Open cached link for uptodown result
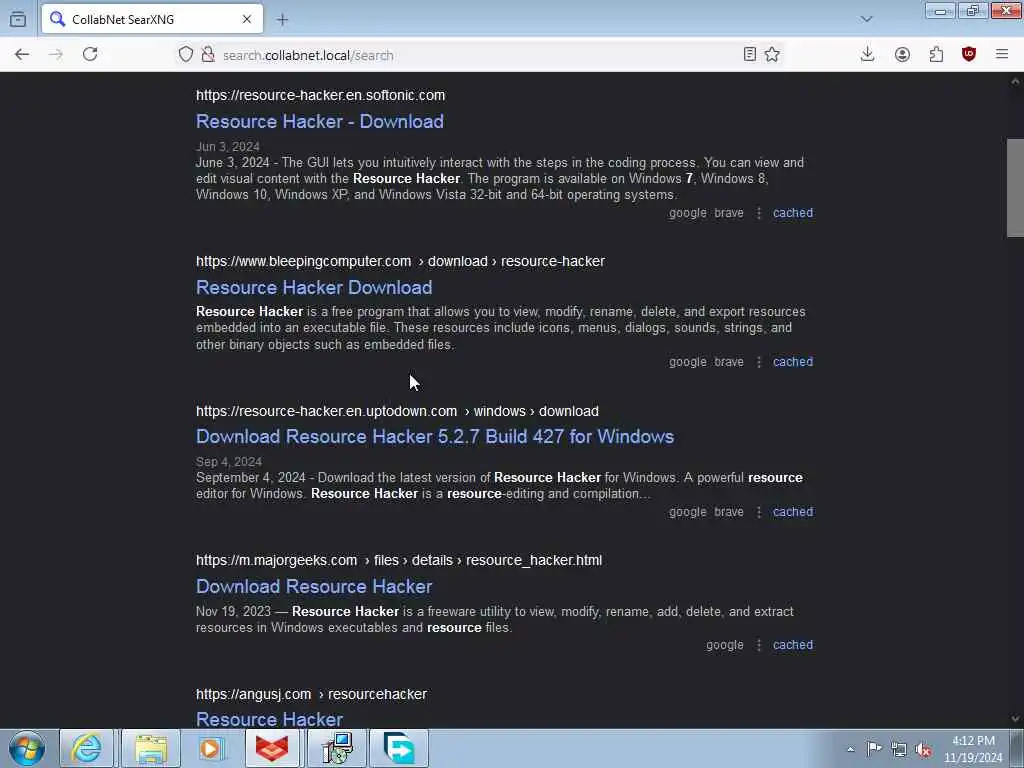This screenshot has height=768, width=1024. coord(793,512)
